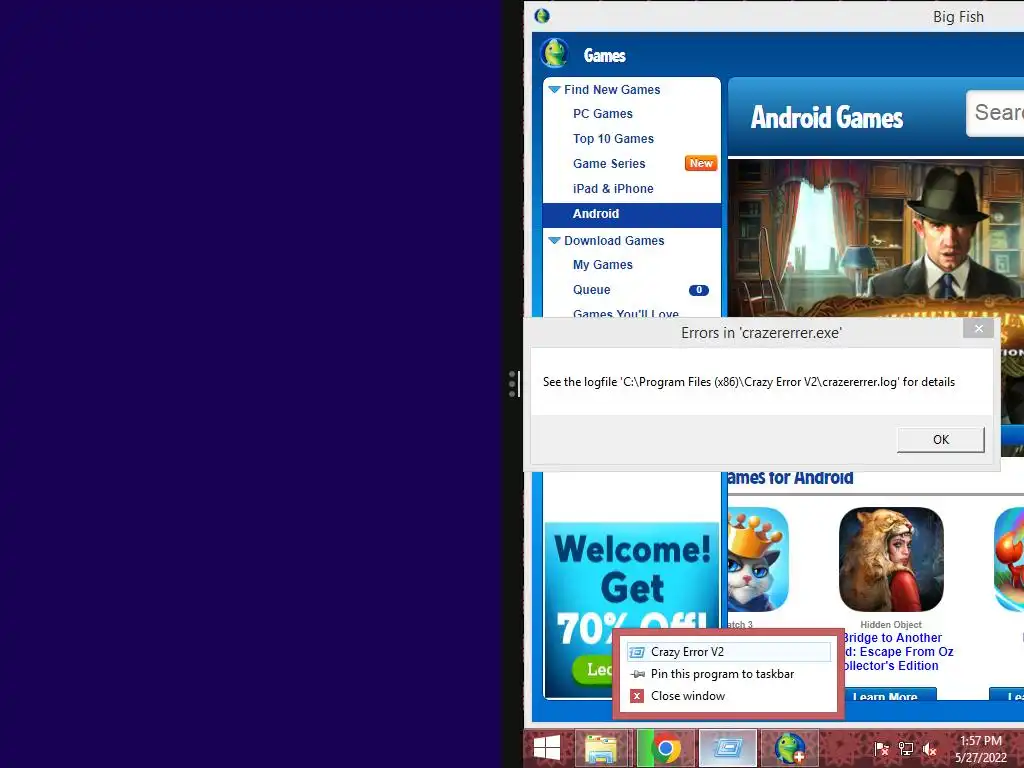Click the orange New badge by Game Series
The width and height of the screenshot is (1024, 768).
(x=701, y=163)
